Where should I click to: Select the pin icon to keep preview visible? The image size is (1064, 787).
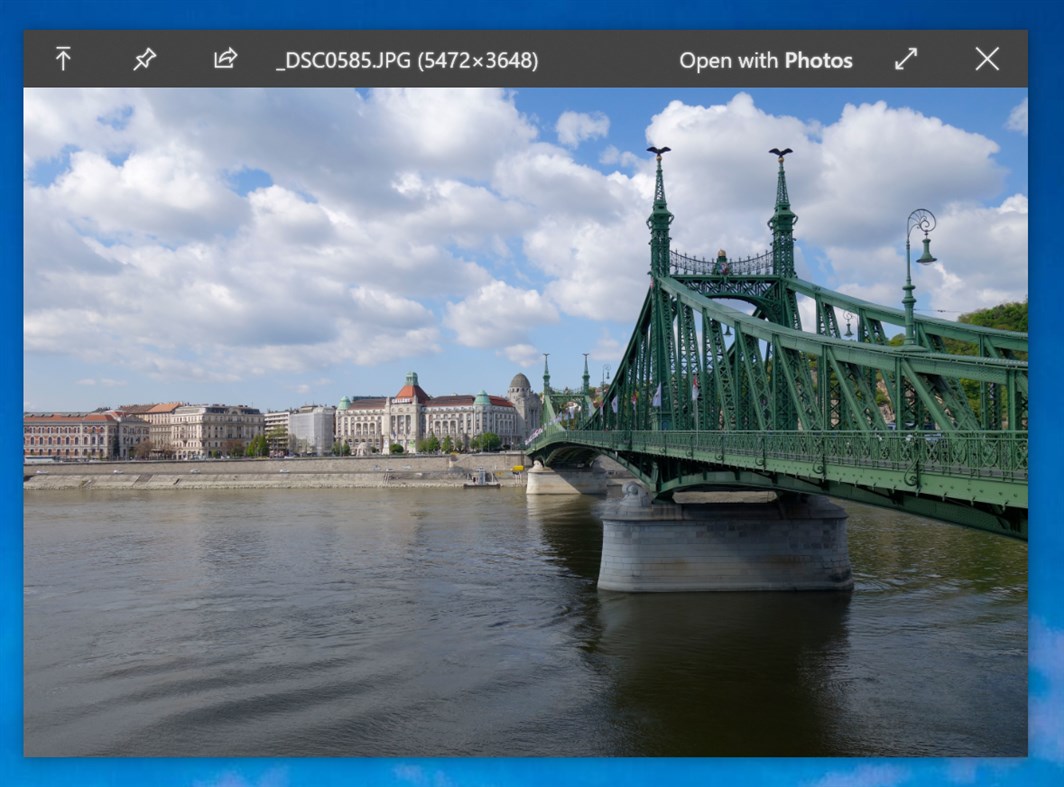[143, 59]
